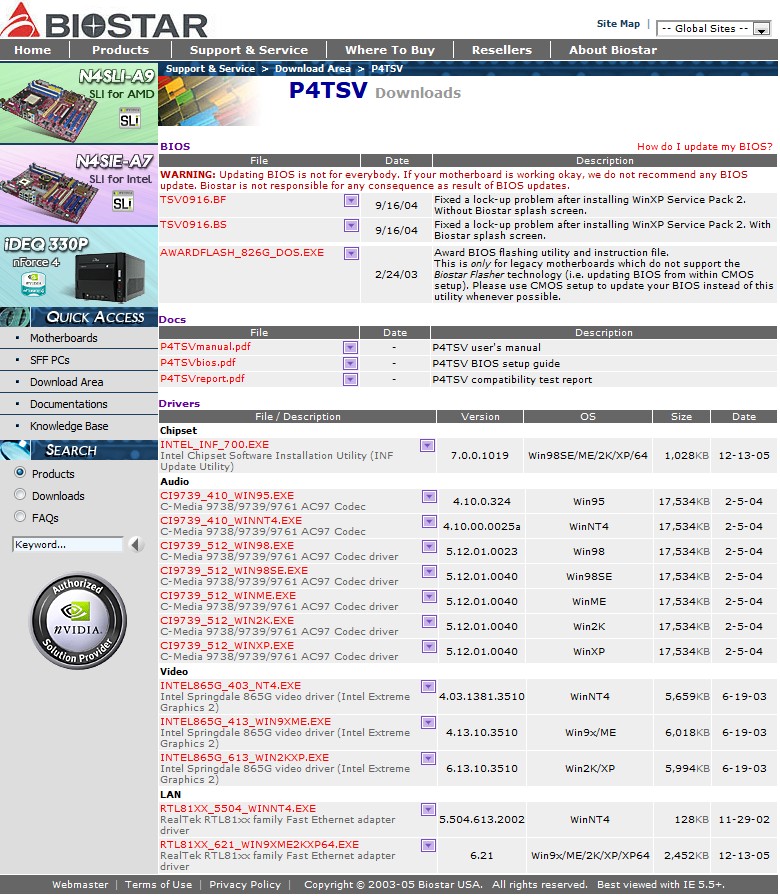The width and height of the screenshot is (780, 896).
Task: Open SFF PCs in Quick Access
Action: click(50, 360)
